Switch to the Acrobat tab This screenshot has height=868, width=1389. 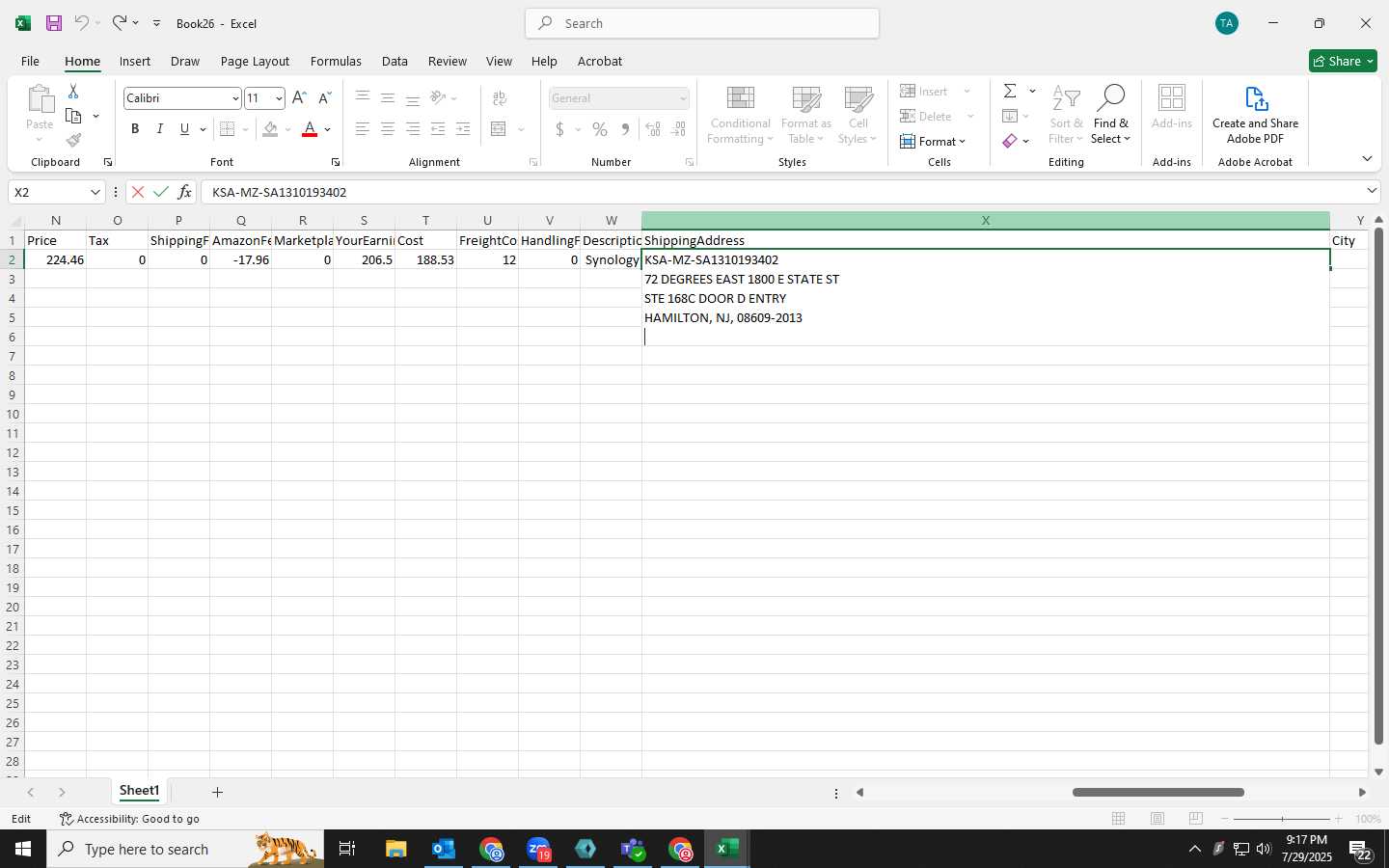pos(600,61)
